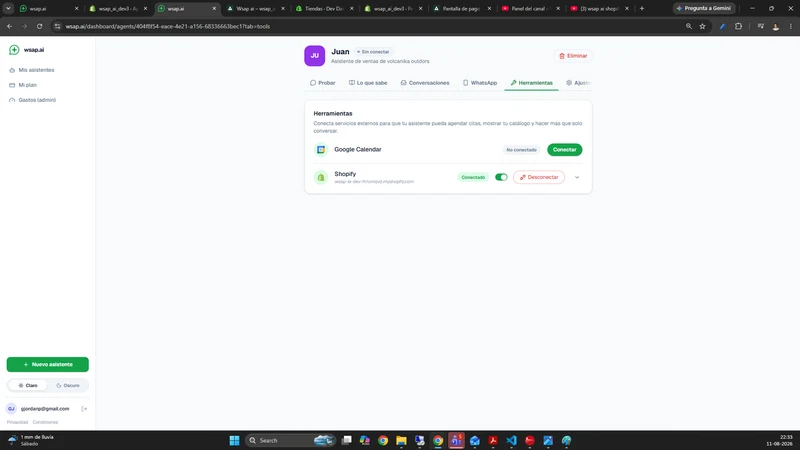Switch to the WhatsApp tab
Viewport: 800px width, 450px height.
click(480, 83)
